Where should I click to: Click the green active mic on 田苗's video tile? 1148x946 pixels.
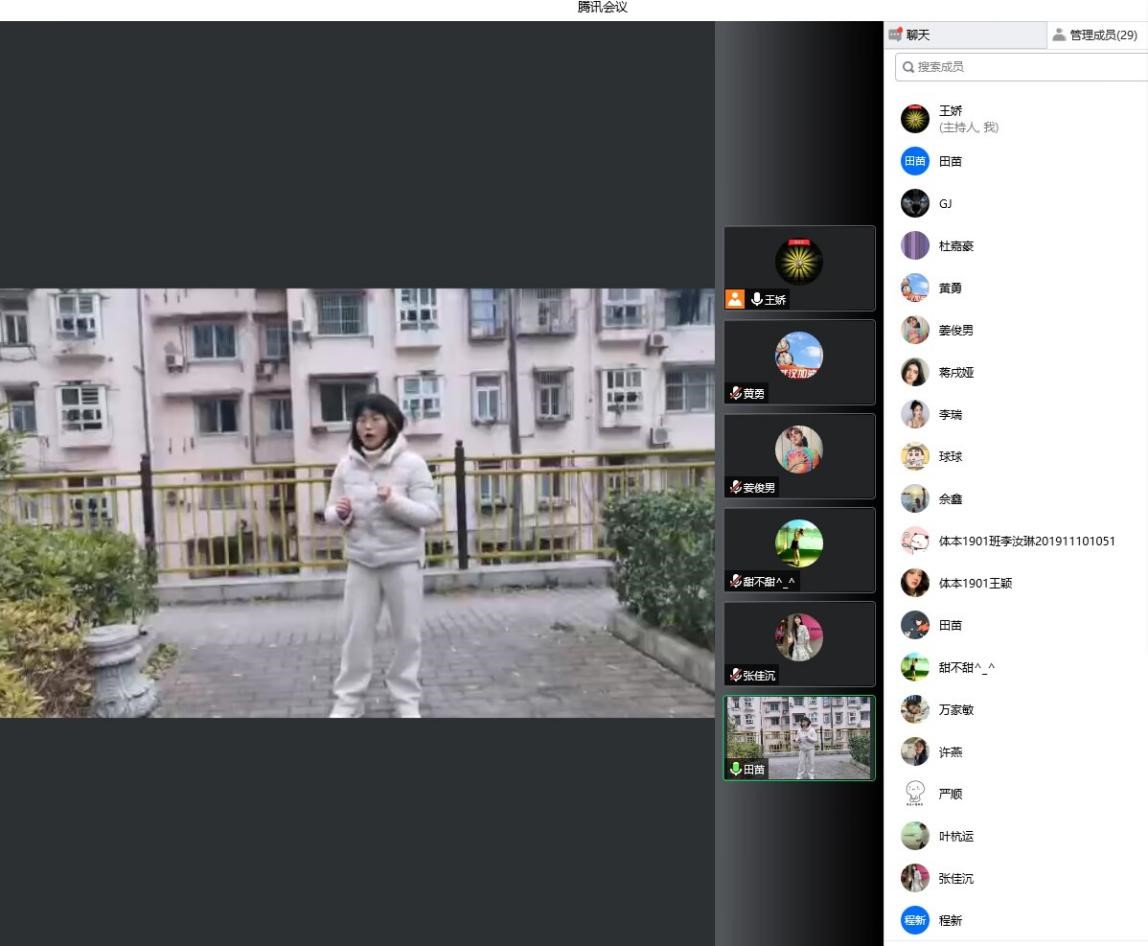click(x=736, y=769)
